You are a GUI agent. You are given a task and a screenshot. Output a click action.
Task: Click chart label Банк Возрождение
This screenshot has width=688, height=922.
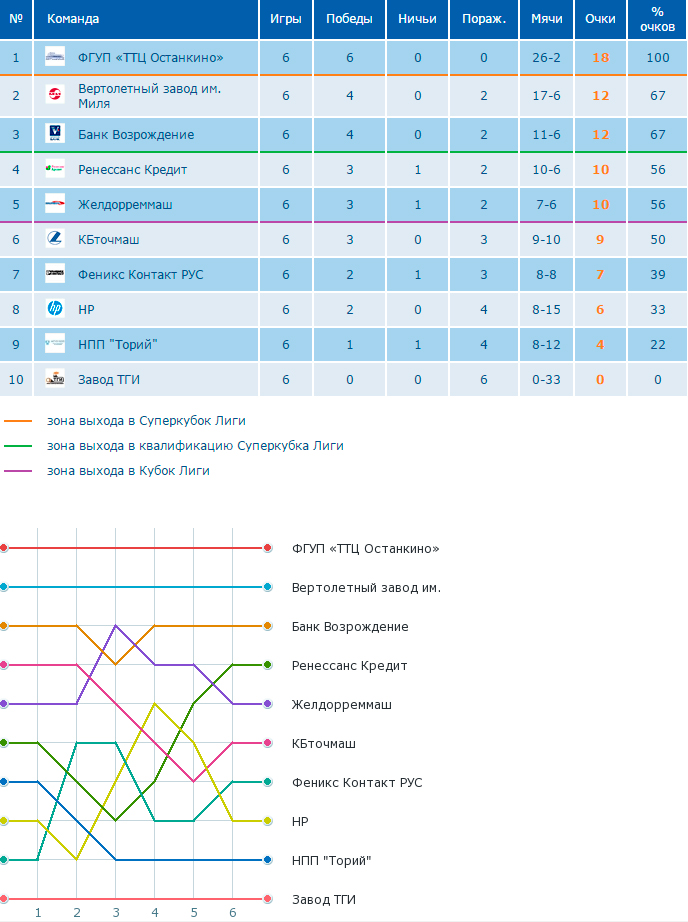point(350,627)
